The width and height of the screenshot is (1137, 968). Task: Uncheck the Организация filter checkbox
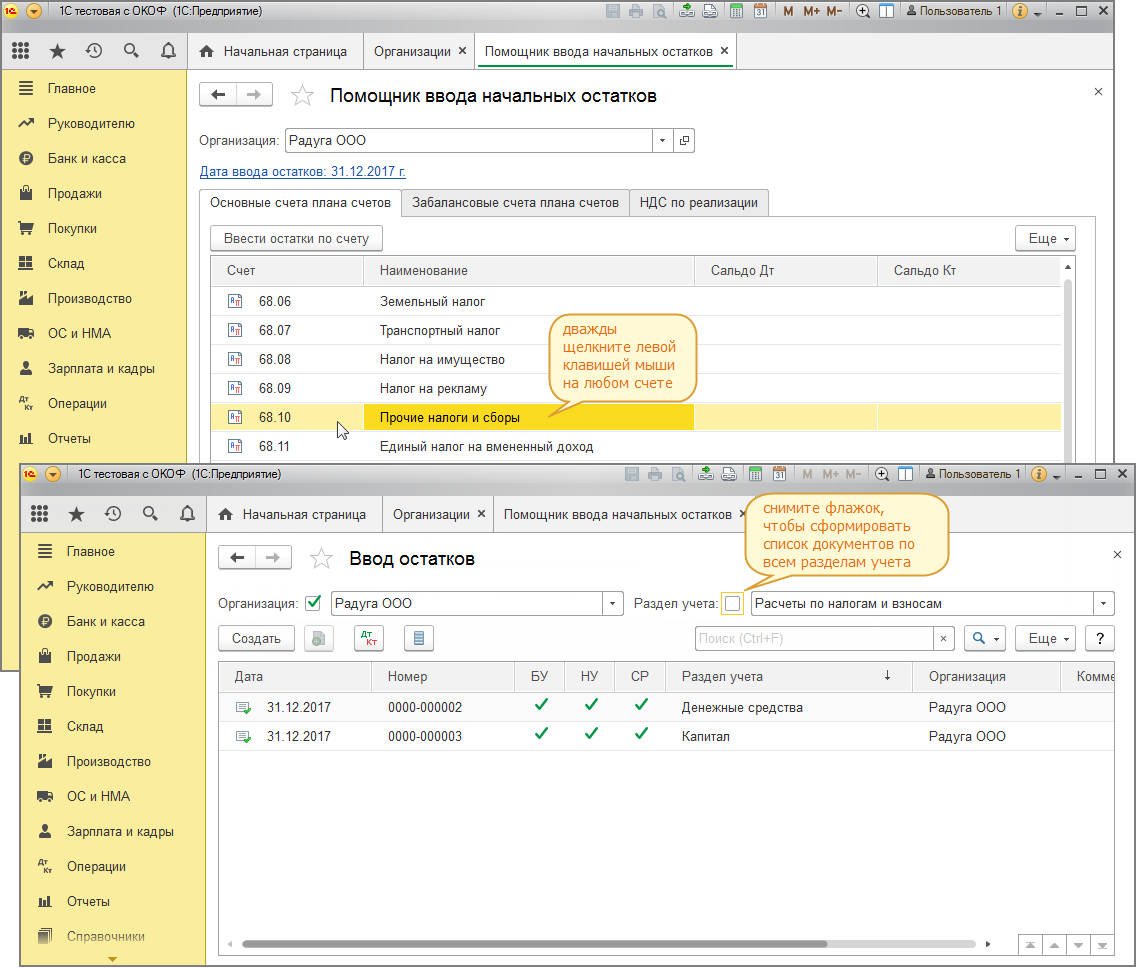[314, 603]
